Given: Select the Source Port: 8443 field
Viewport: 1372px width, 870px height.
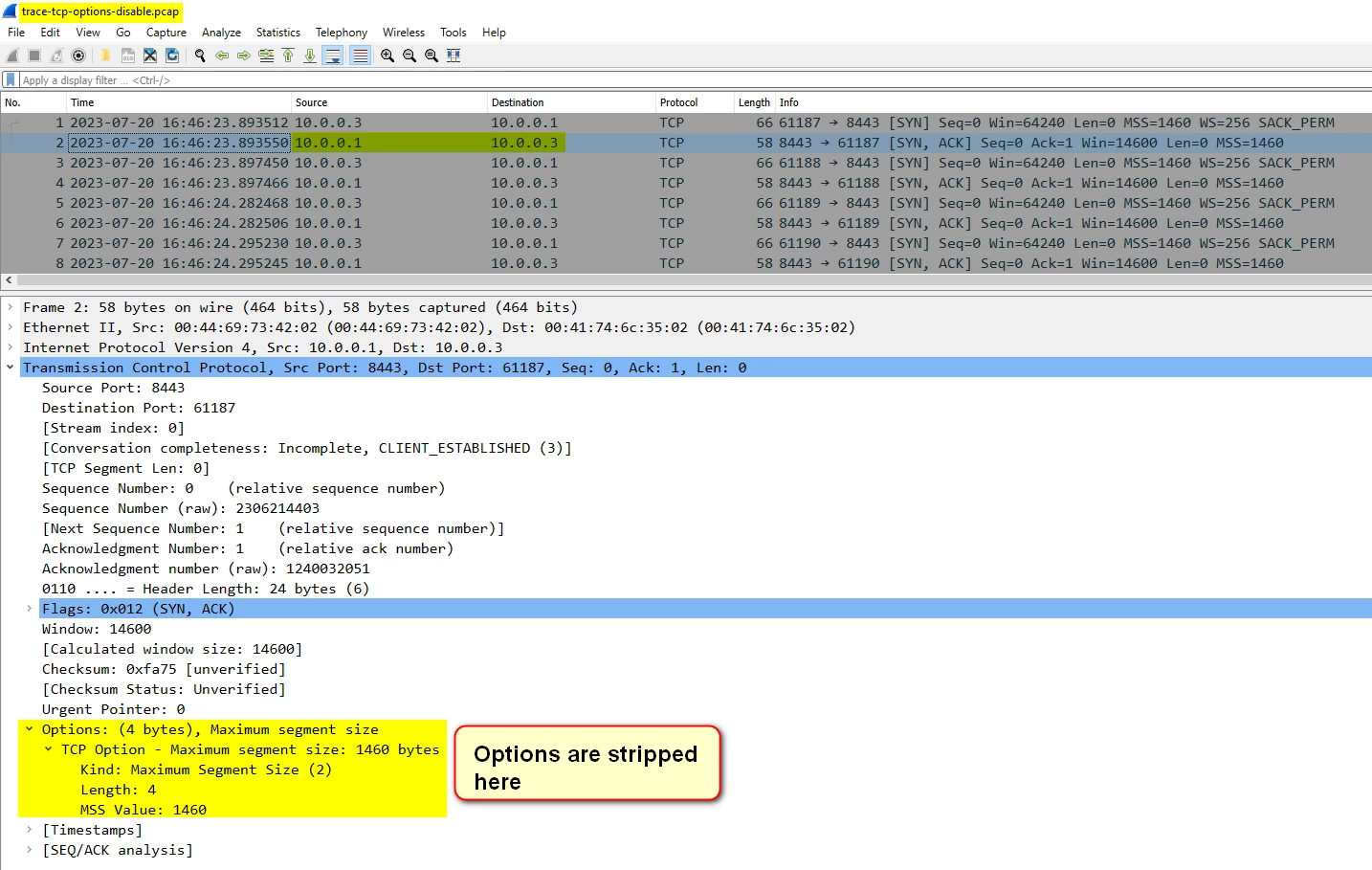Looking at the screenshot, I should 113,388.
